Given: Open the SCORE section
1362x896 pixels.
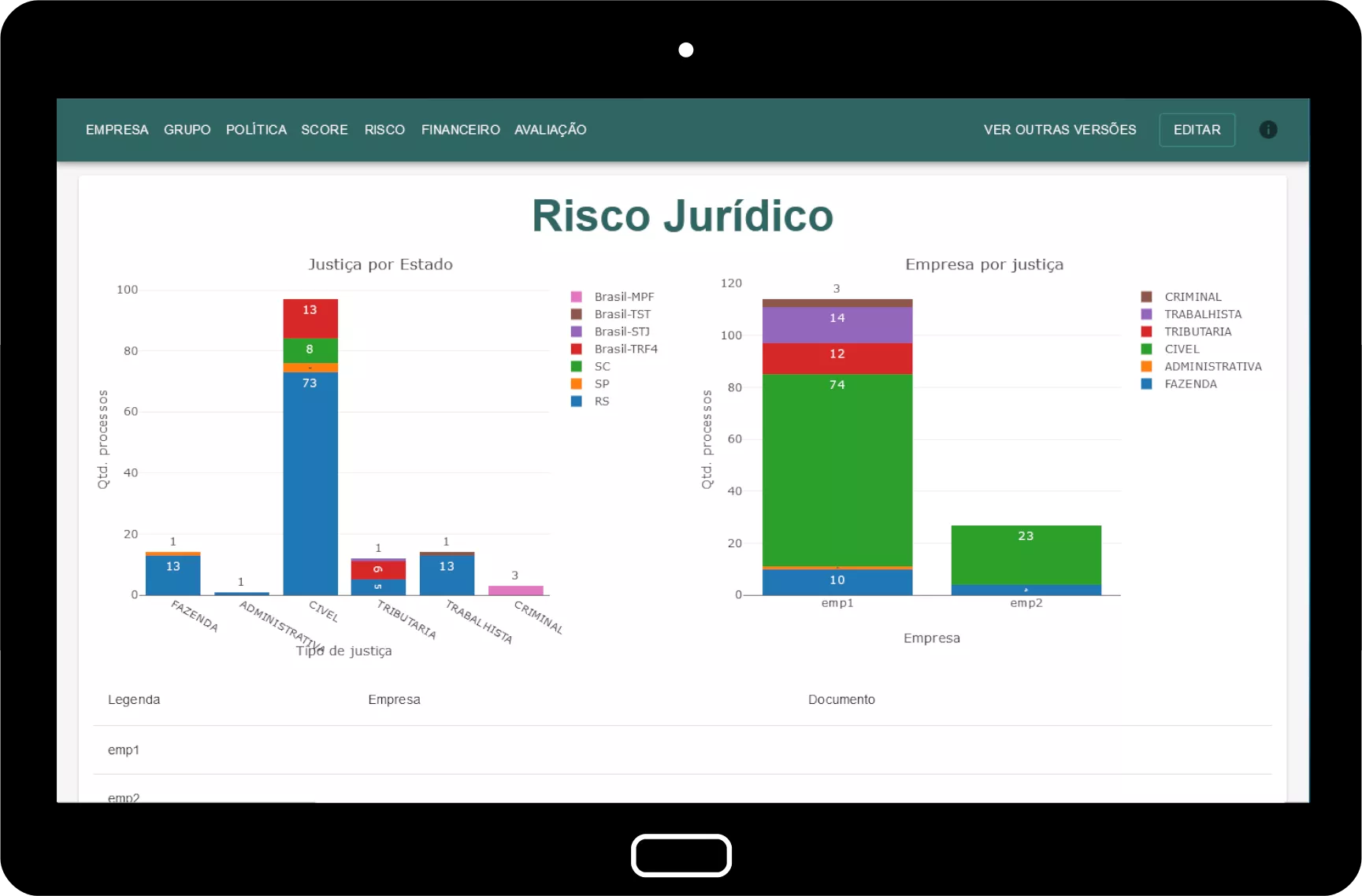Looking at the screenshot, I should tap(324, 130).
